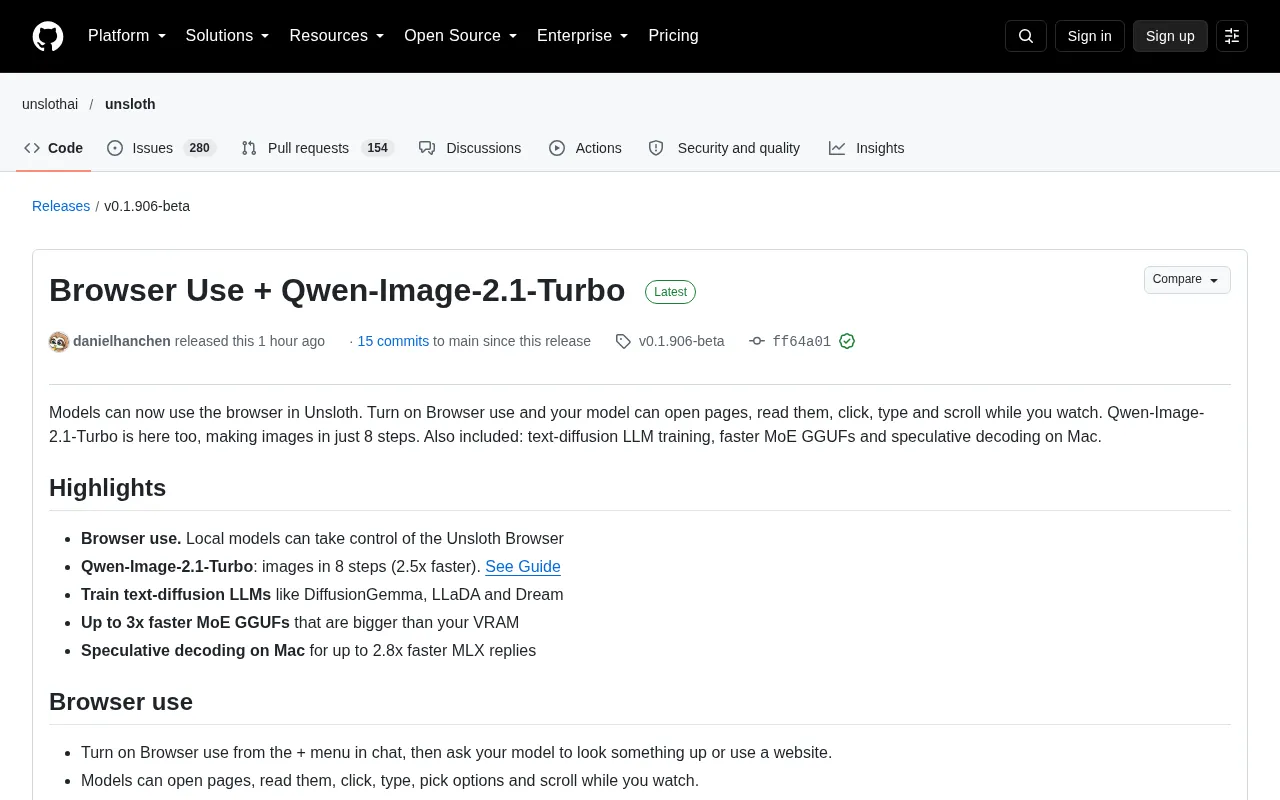The image size is (1280, 800).
Task: Expand the Solutions menu
Action: tap(227, 36)
